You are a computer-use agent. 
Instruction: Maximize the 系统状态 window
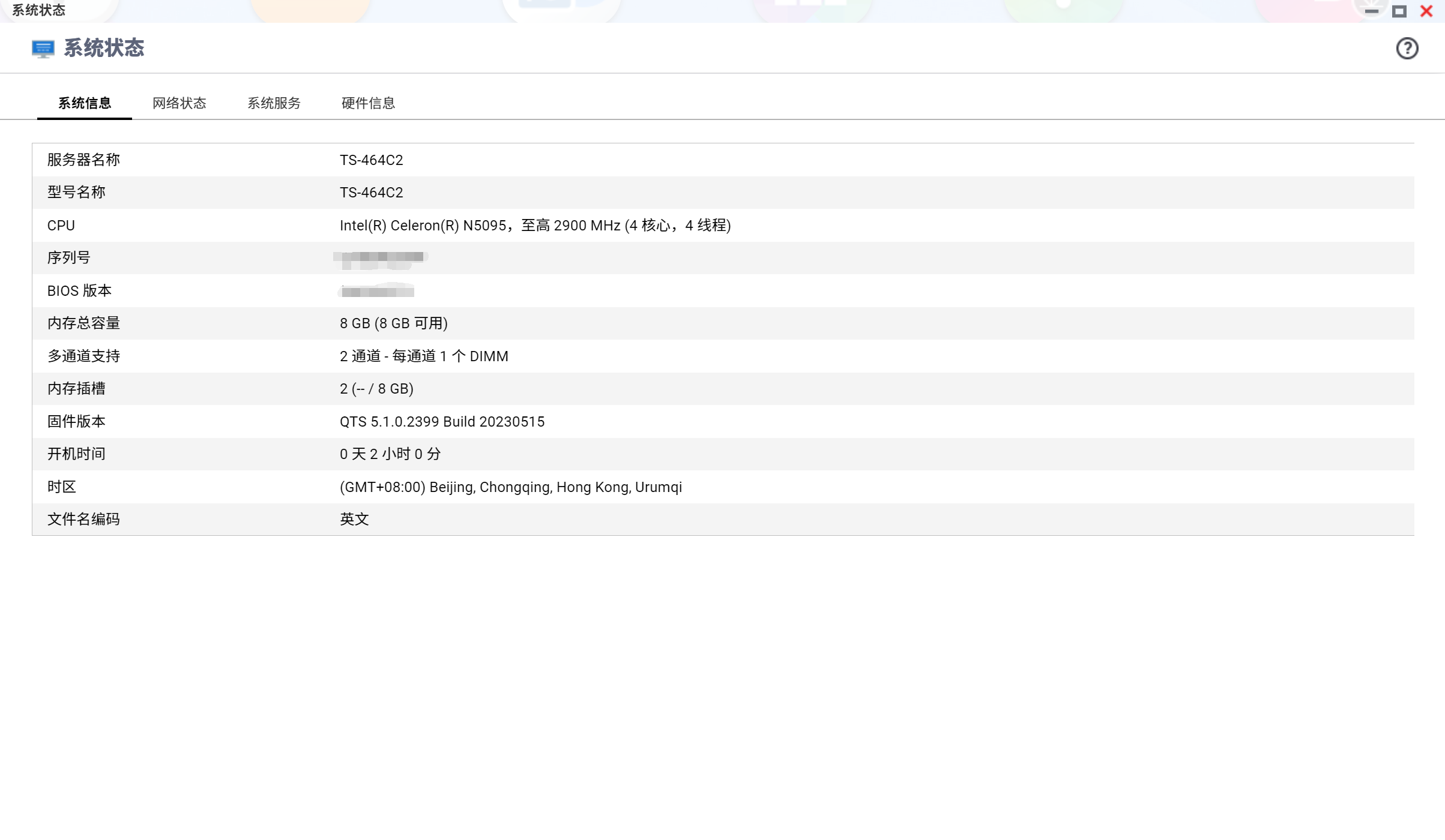coord(1399,11)
